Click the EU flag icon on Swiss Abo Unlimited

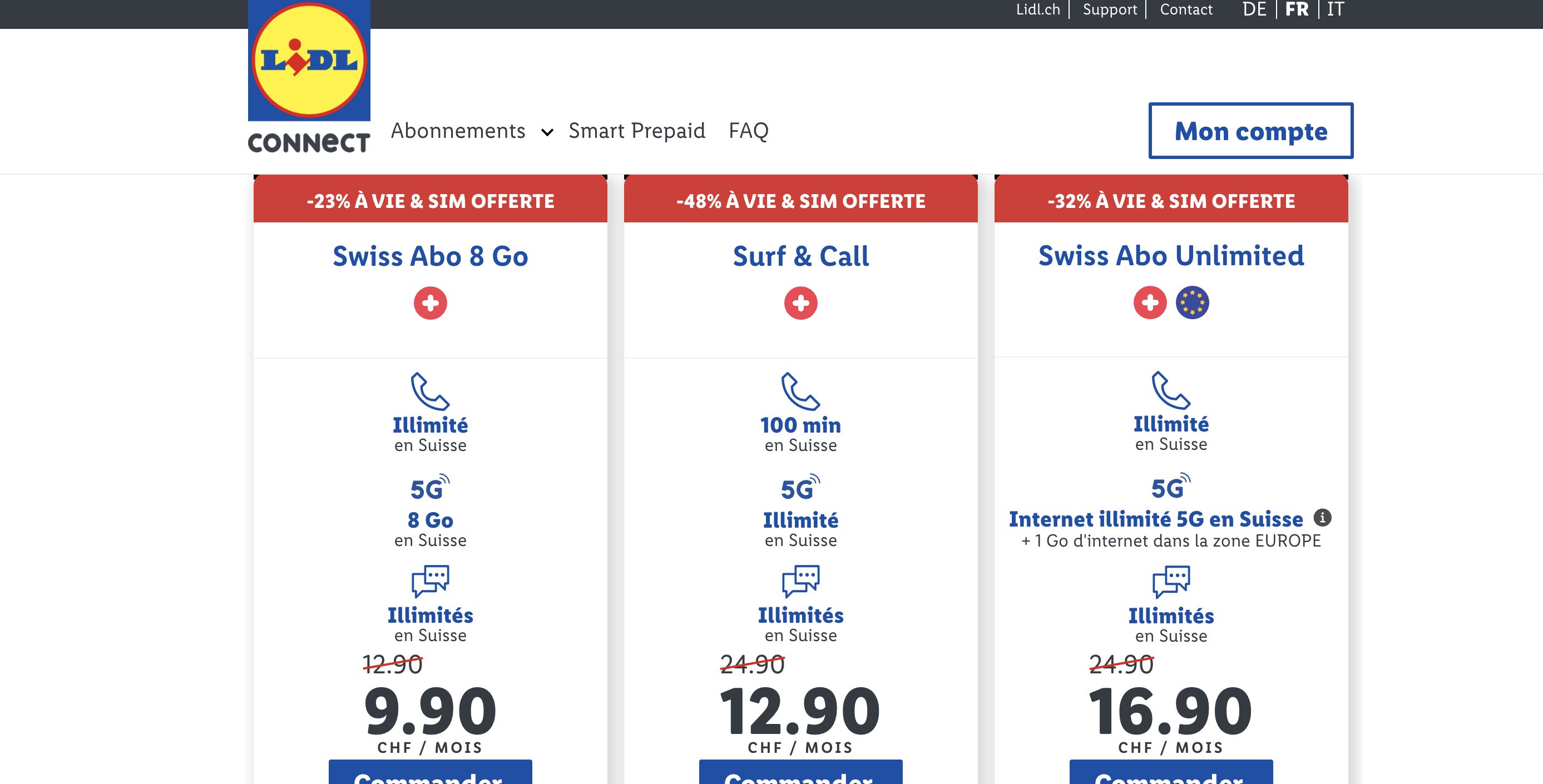click(x=1192, y=302)
